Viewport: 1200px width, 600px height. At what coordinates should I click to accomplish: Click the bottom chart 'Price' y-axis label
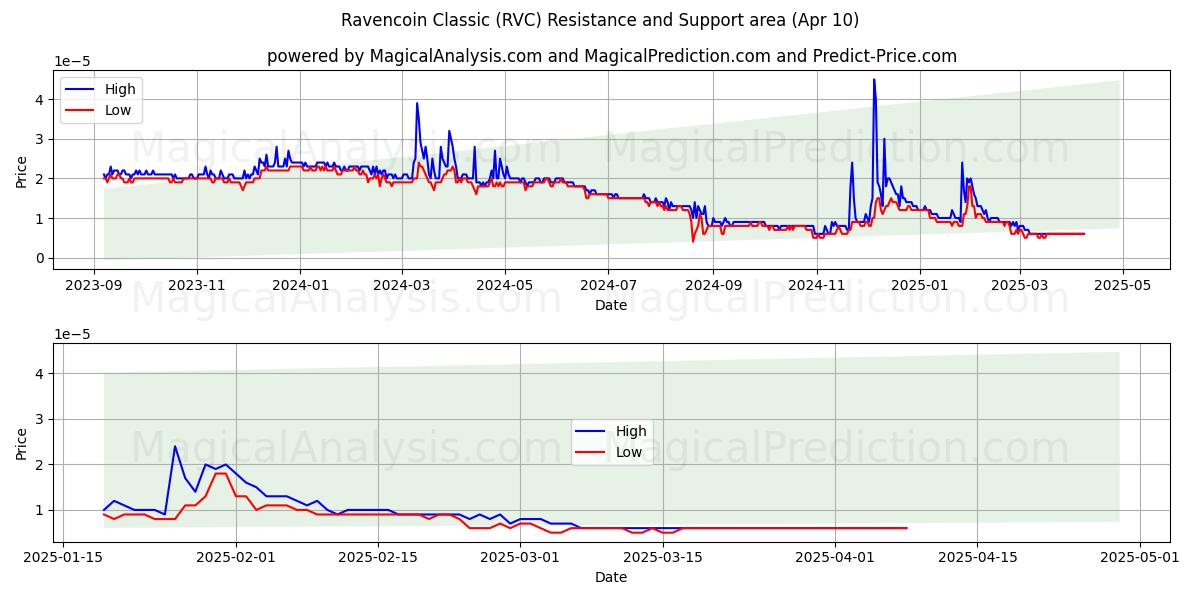(22, 444)
